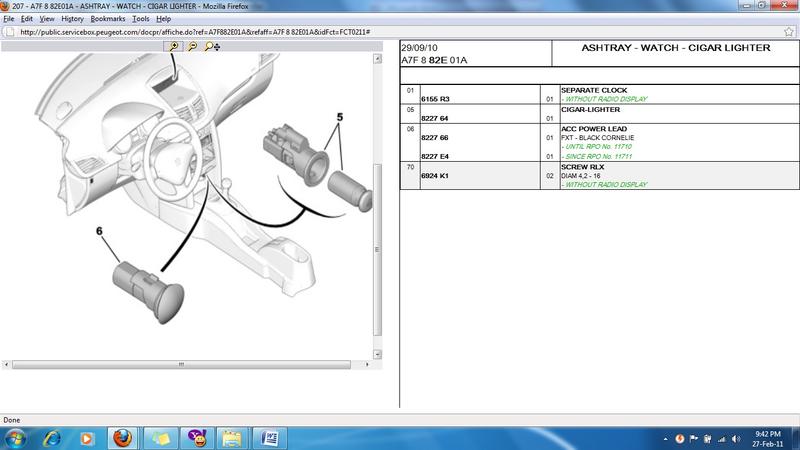The height and width of the screenshot is (450, 800).
Task: Bookmark this page with the star icon
Action: coord(789,32)
